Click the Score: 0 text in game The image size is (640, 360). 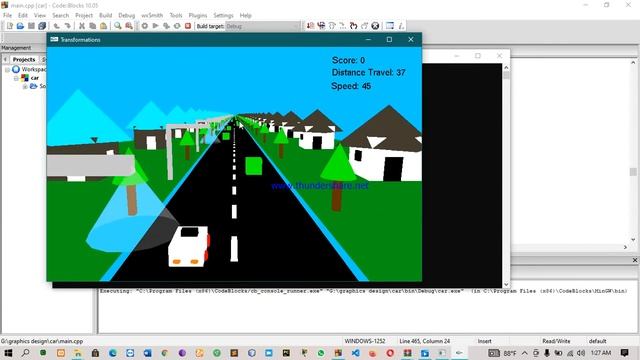pos(348,60)
